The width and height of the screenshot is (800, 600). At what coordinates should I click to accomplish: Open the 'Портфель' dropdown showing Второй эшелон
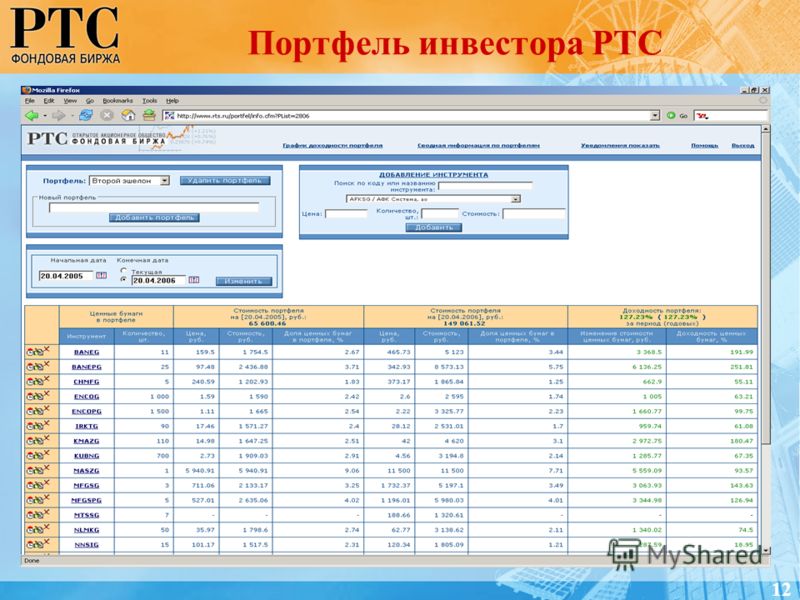pyautogui.click(x=129, y=181)
